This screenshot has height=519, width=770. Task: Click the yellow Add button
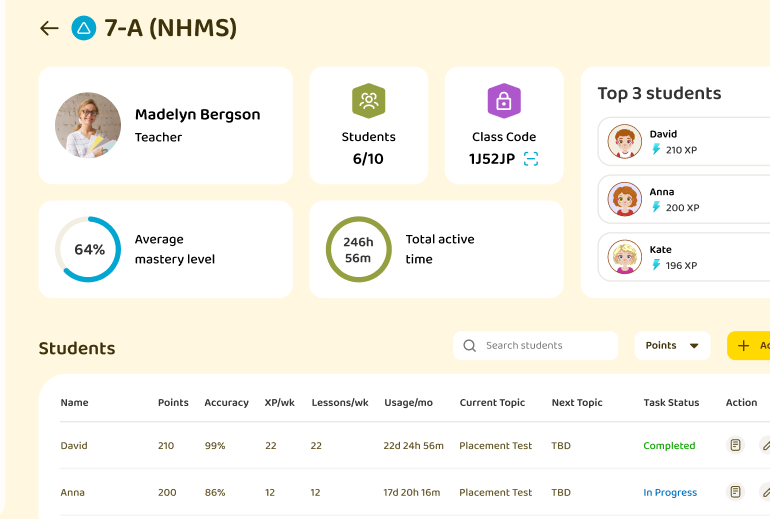tap(748, 346)
